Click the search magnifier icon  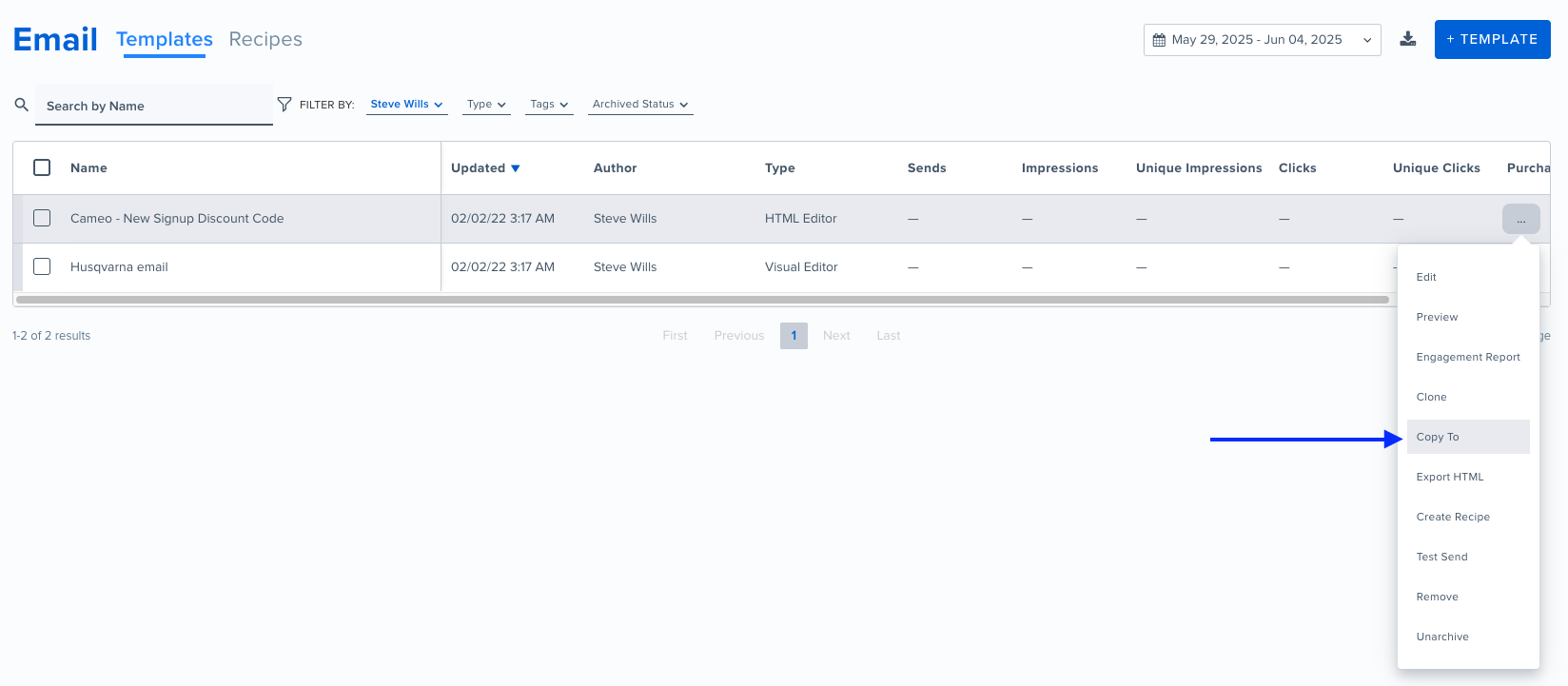21,105
